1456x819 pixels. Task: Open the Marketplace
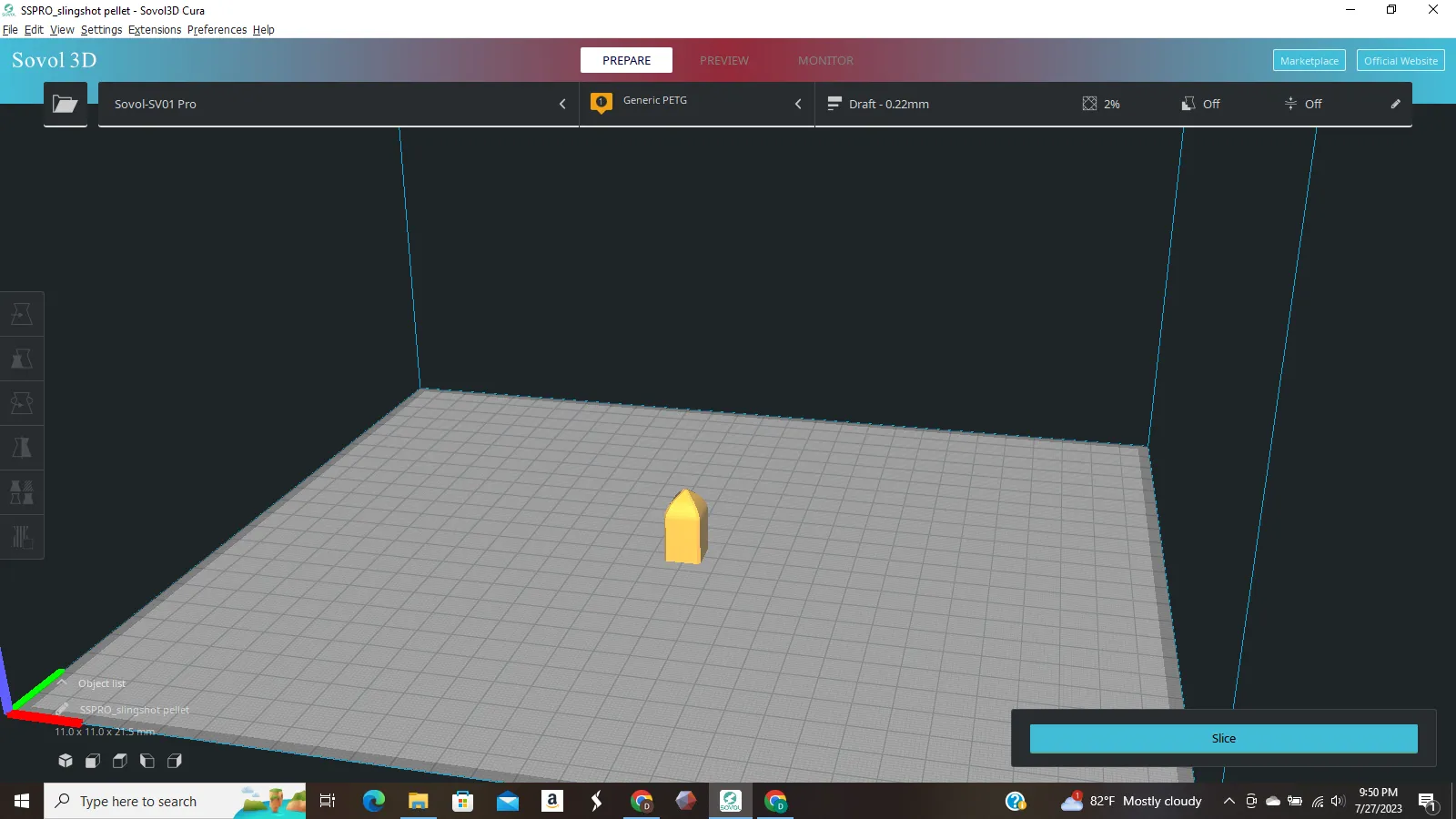(x=1309, y=60)
